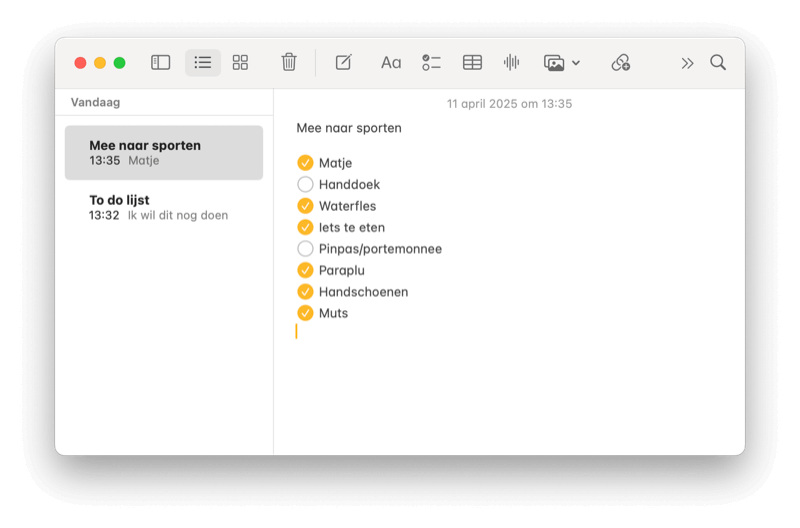The width and height of the screenshot is (800, 528).
Task: Add a link to note
Action: click(x=621, y=63)
